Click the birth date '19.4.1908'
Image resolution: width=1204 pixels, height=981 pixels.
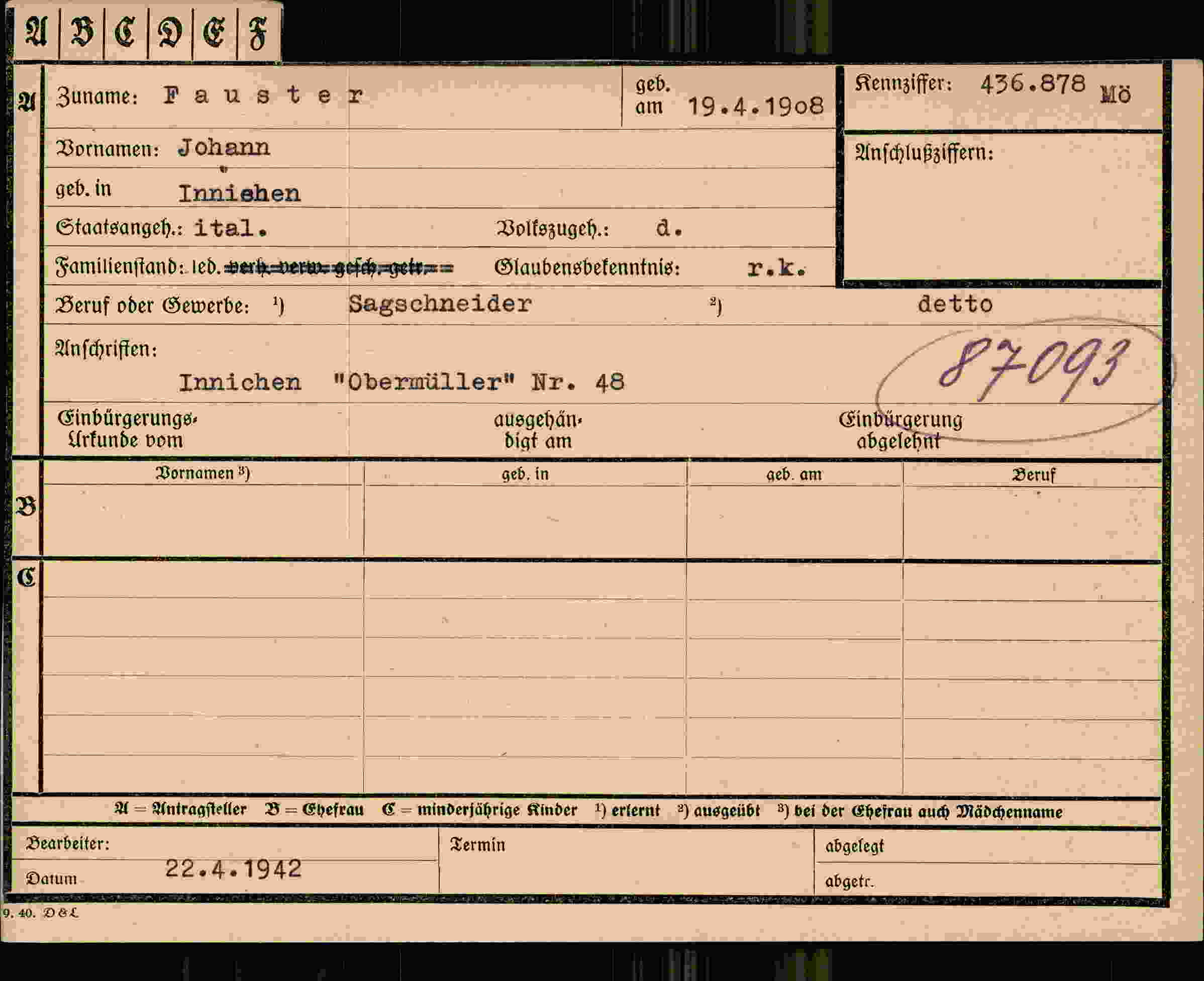tap(755, 106)
